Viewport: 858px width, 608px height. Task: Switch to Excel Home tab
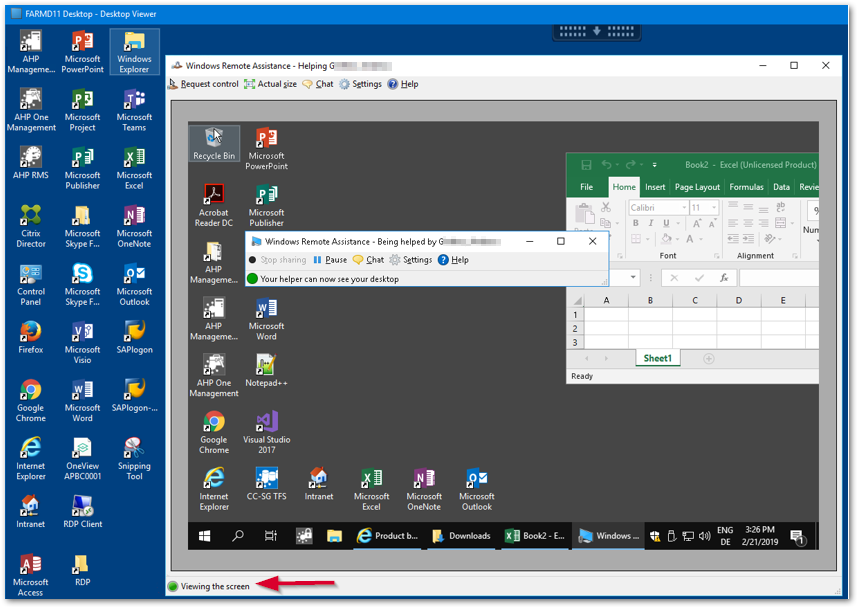(624, 187)
